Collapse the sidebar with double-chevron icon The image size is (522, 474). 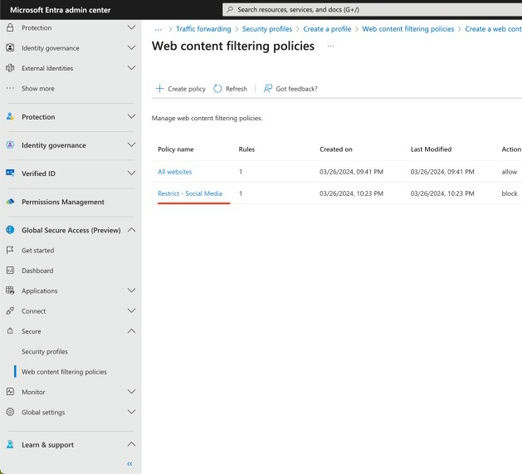pos(130,464)
